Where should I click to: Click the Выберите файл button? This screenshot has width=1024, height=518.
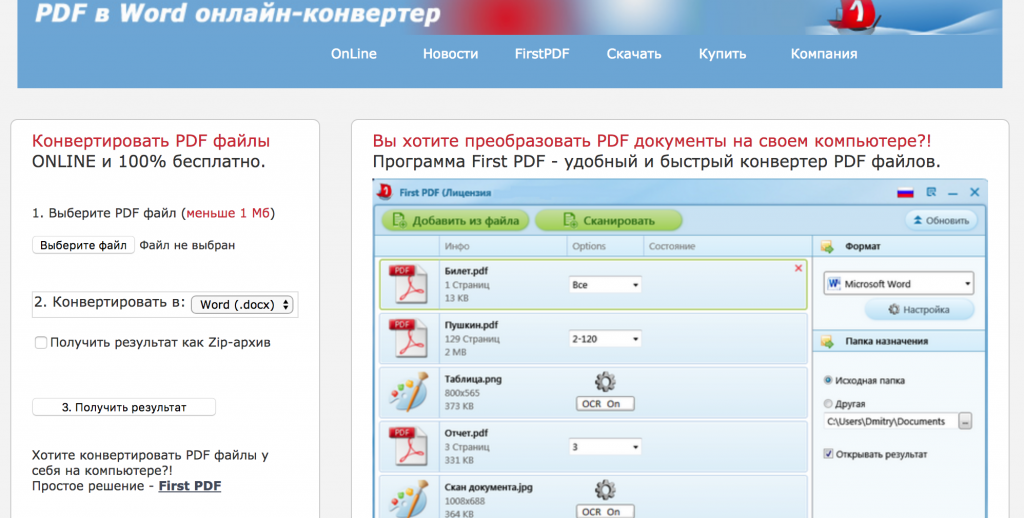click(x=84, y=245)
